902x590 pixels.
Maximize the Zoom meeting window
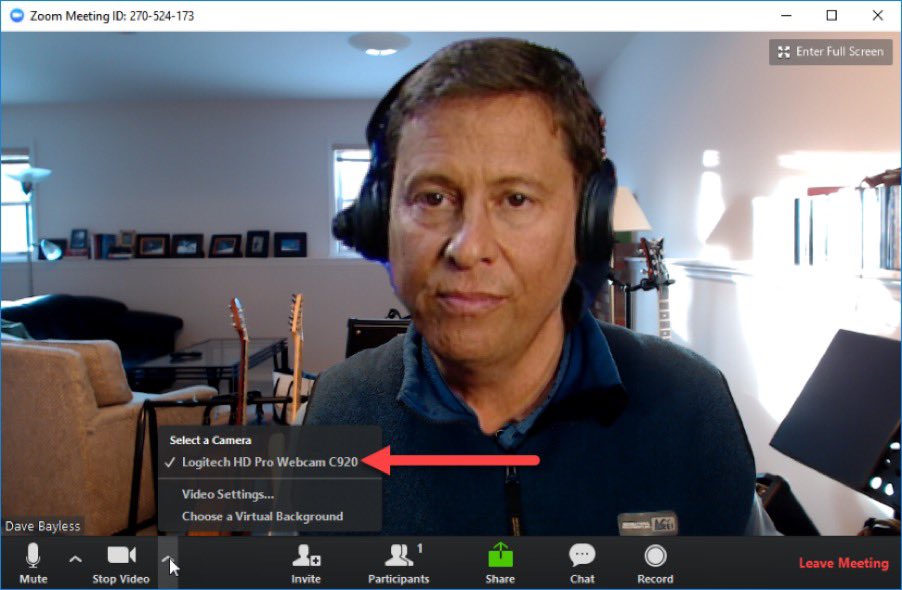tap(831, 16)
